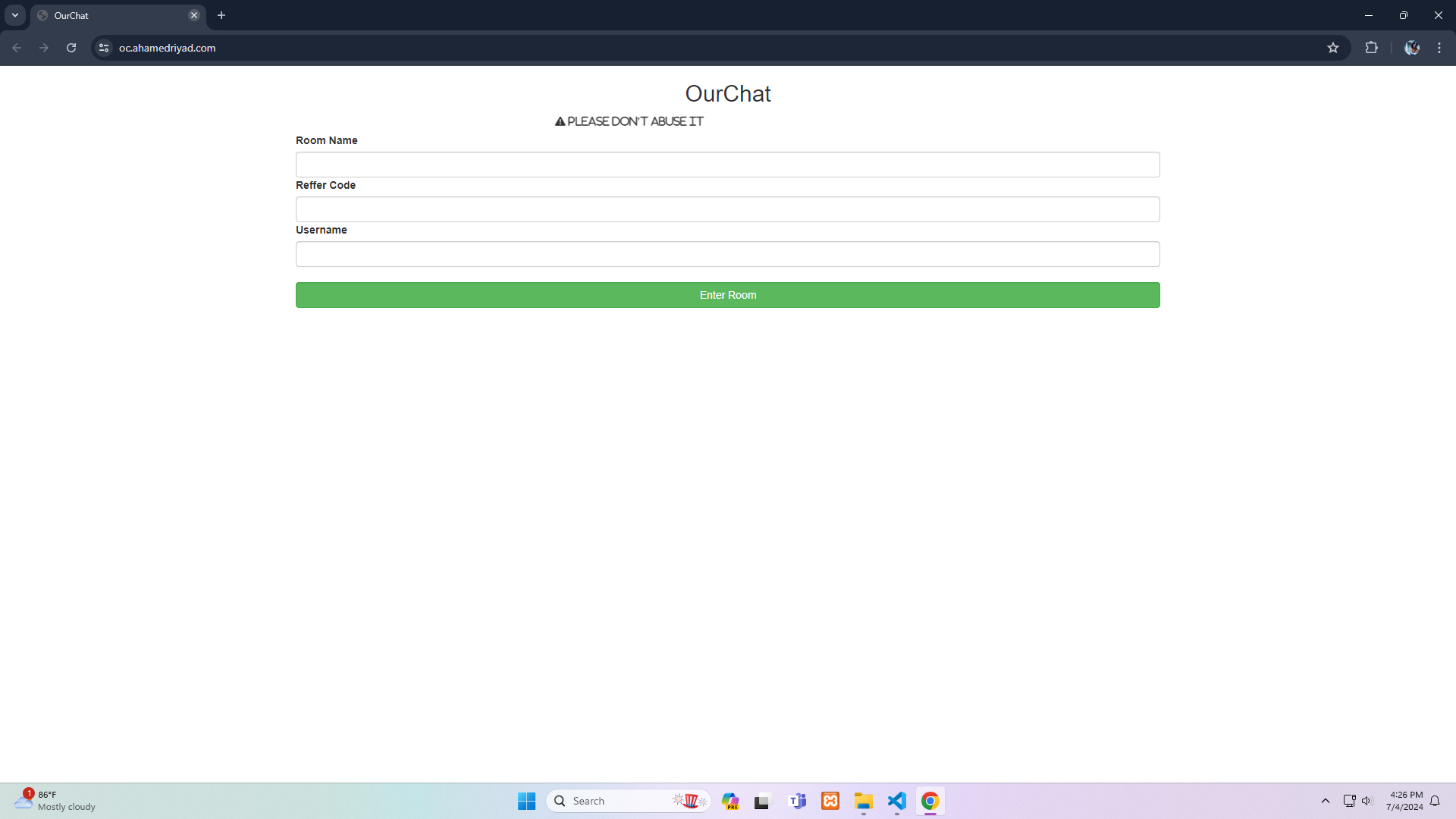1456x819 pixels.
Task: Open the tab search dropdown arrow
Action: [15, 15]
